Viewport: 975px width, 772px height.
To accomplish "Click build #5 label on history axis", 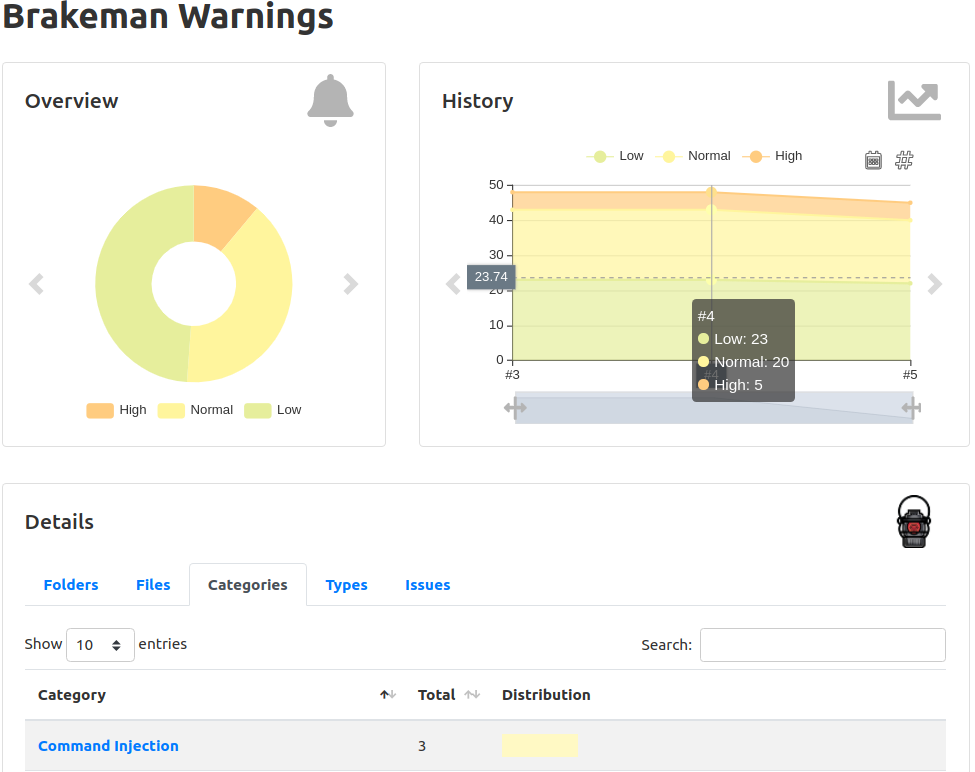I will tap(910, 375).
